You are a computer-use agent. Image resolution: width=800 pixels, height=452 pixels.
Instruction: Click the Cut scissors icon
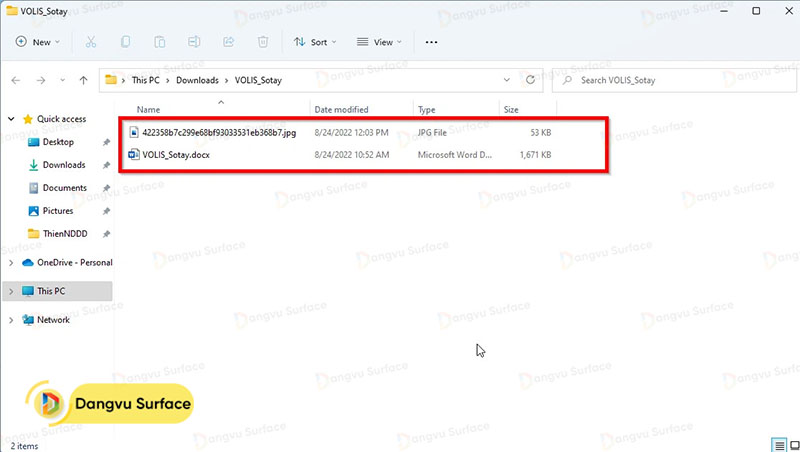pos(91,42)
